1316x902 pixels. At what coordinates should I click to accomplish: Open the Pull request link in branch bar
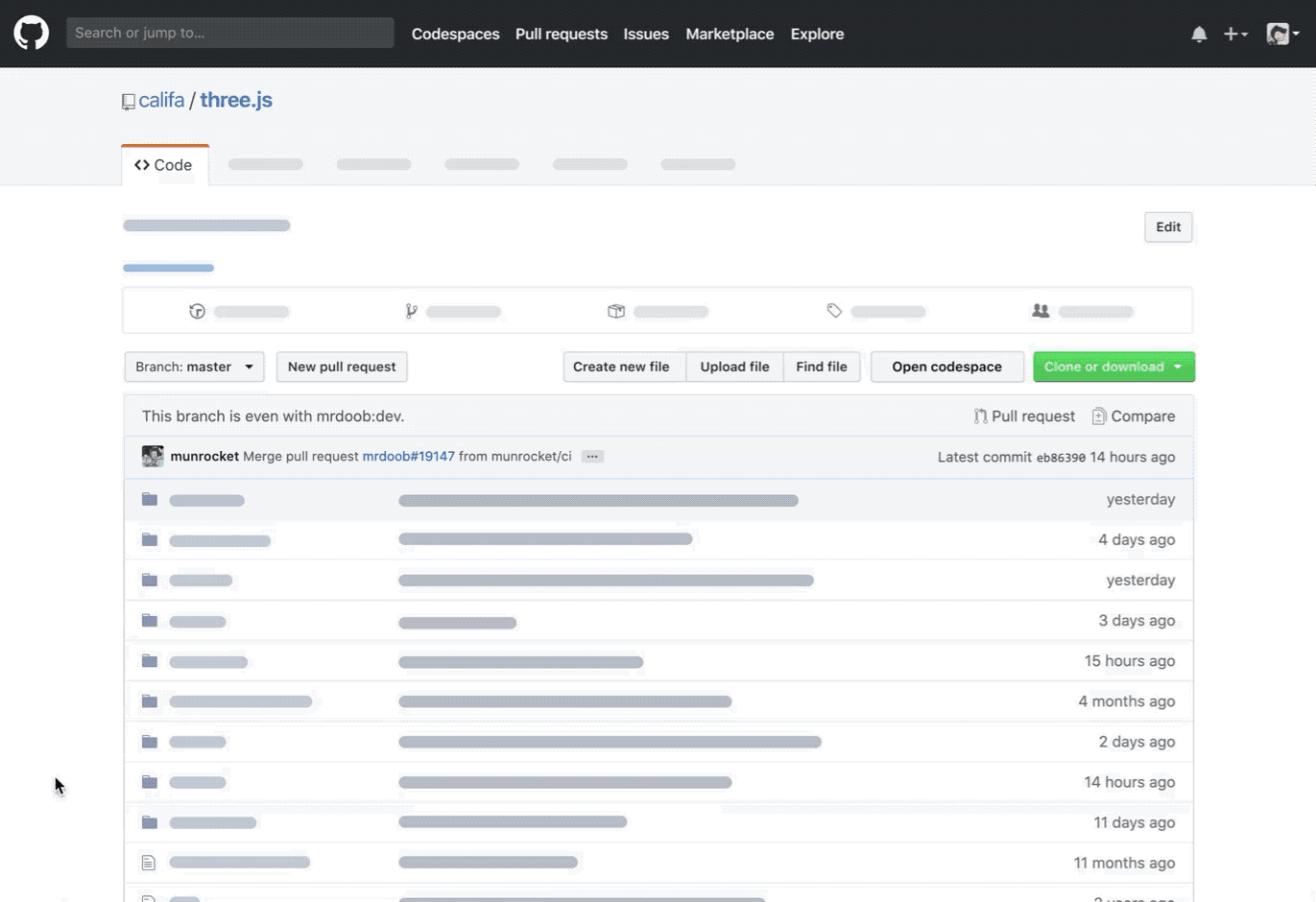1024,416
